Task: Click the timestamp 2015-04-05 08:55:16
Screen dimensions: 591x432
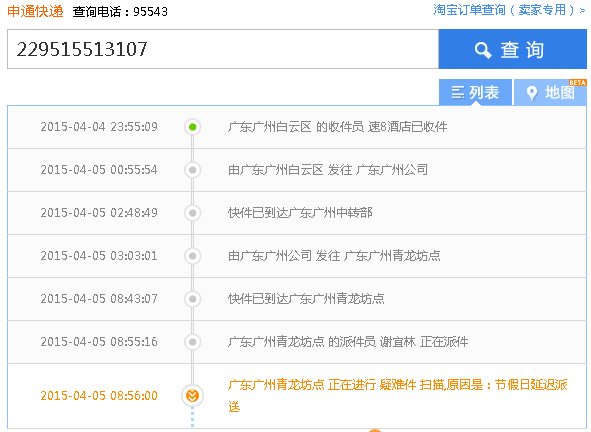Action: 99,342
